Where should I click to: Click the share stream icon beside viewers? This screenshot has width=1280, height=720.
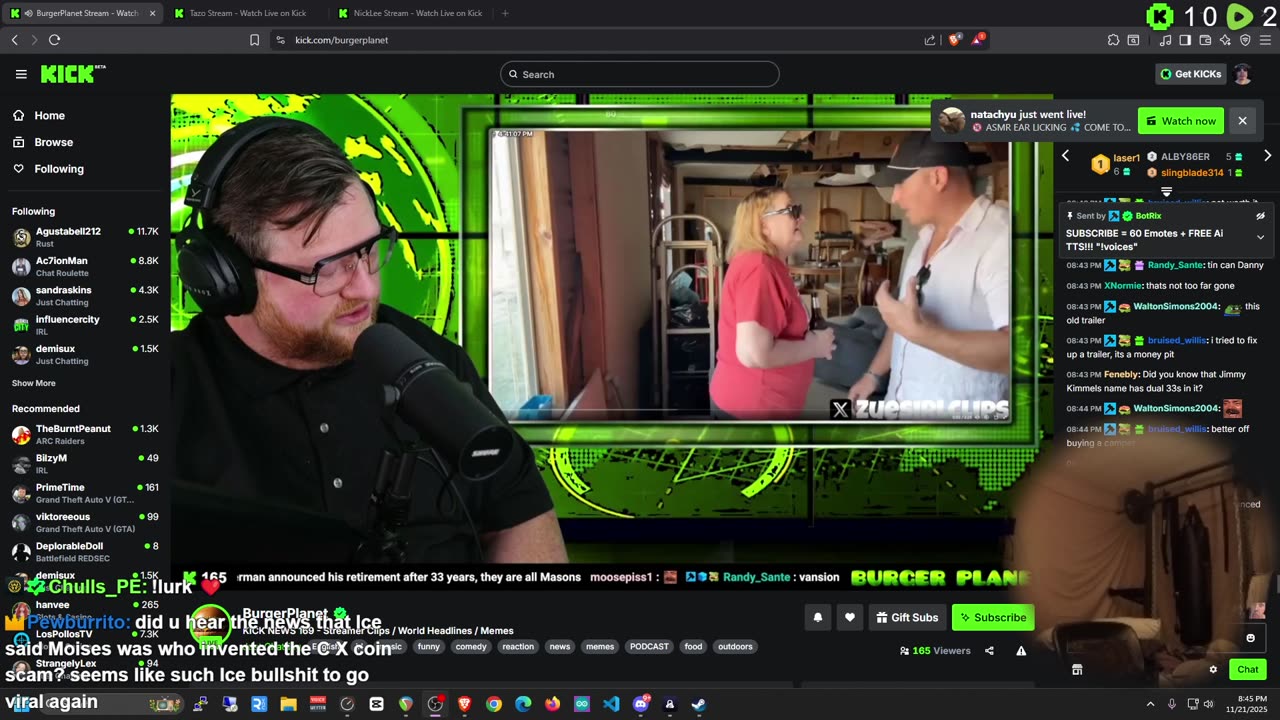pyautogui.click(x=989, y=650)
